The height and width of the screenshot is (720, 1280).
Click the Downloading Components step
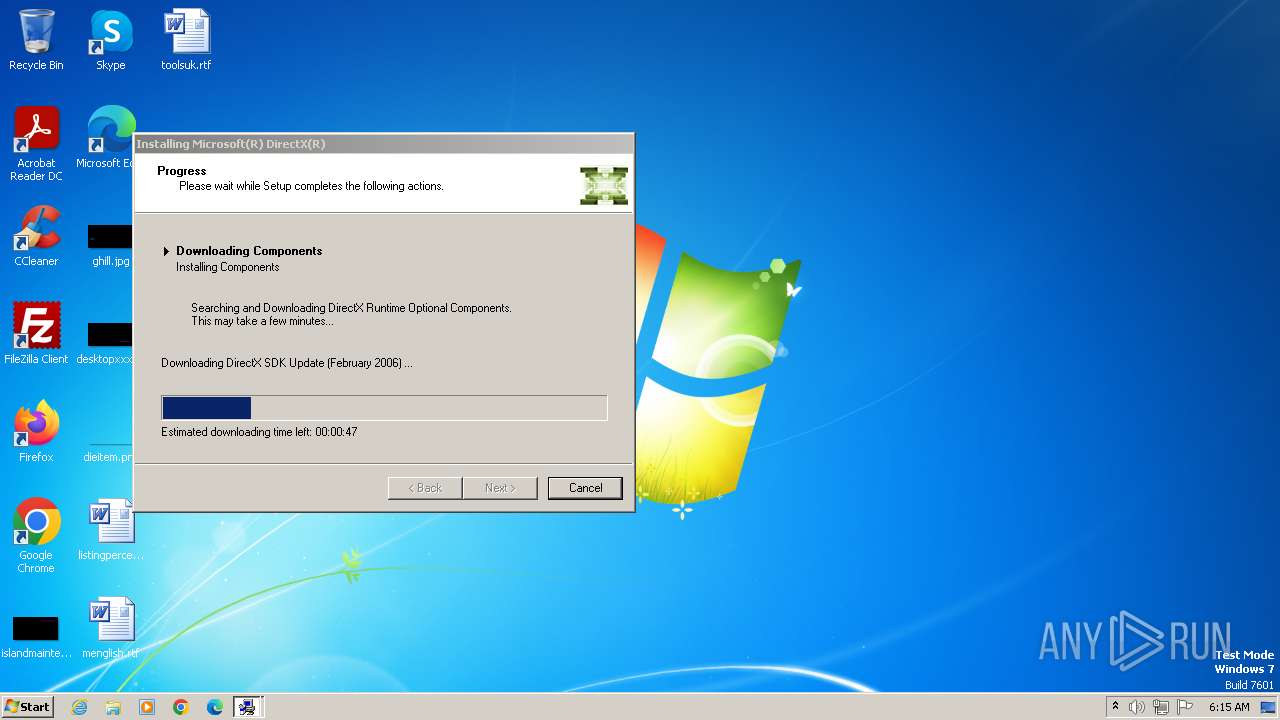[249, 251]
